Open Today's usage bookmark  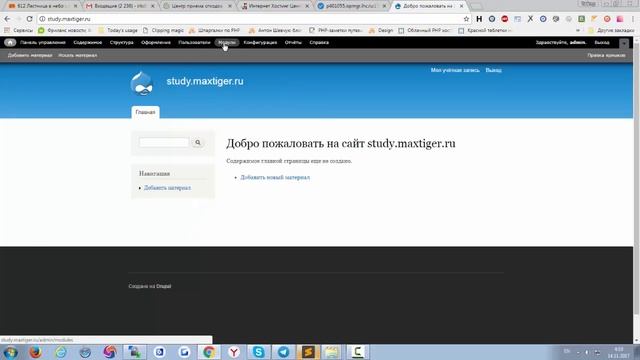118,30
